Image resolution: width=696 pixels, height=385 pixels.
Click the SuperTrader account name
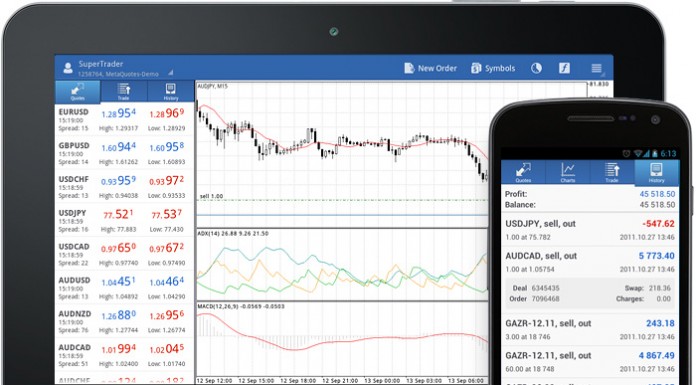tap(101, 64)
